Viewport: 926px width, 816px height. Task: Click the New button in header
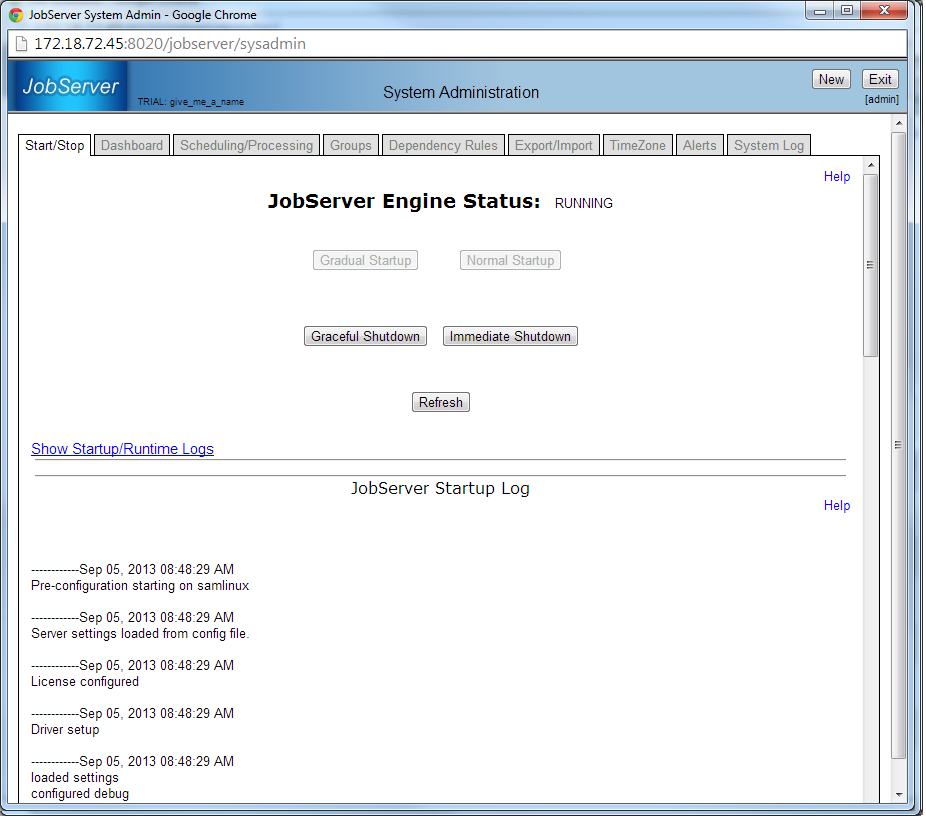[831, 79]
